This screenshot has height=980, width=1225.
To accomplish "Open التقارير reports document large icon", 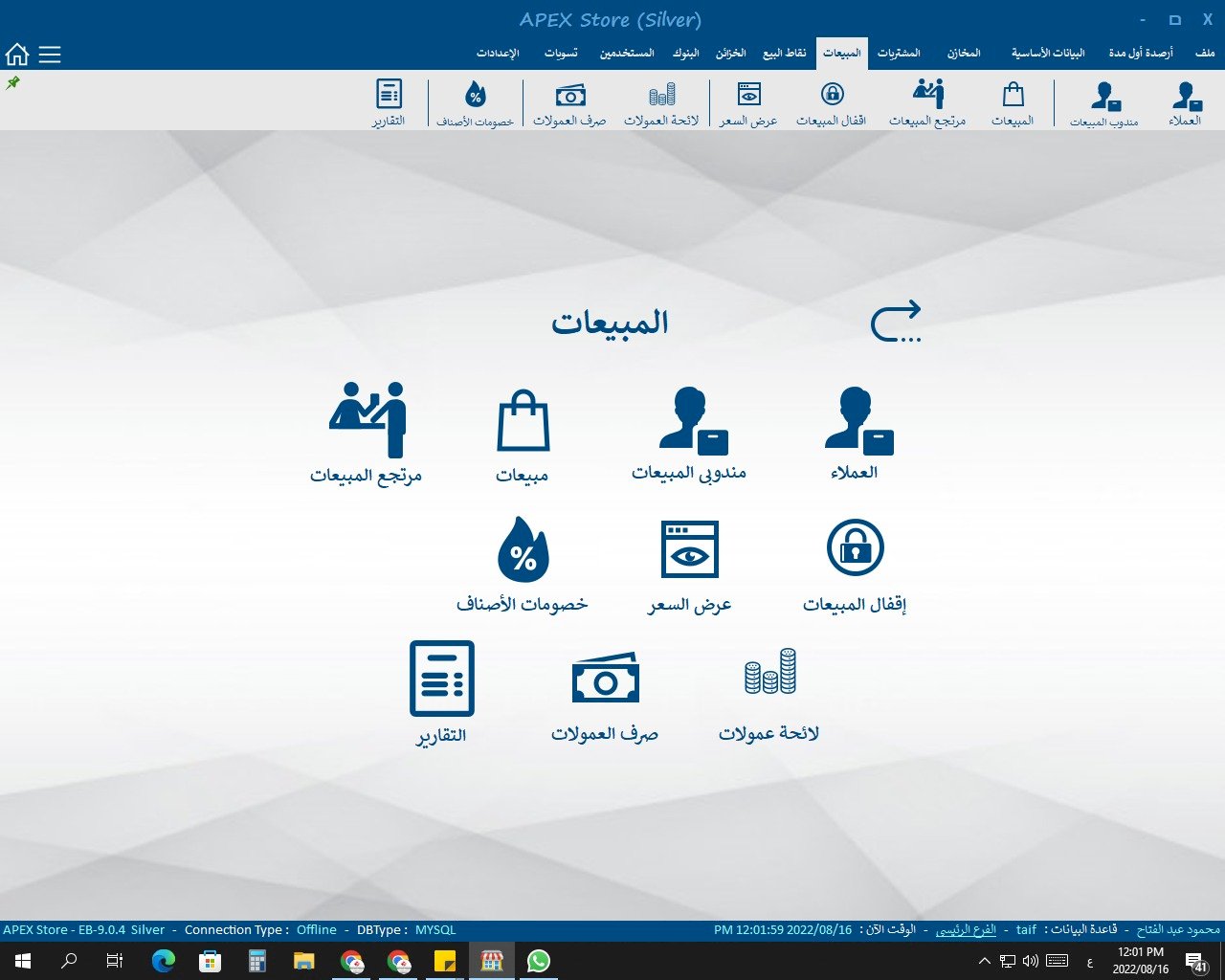I will click(441, 679).
